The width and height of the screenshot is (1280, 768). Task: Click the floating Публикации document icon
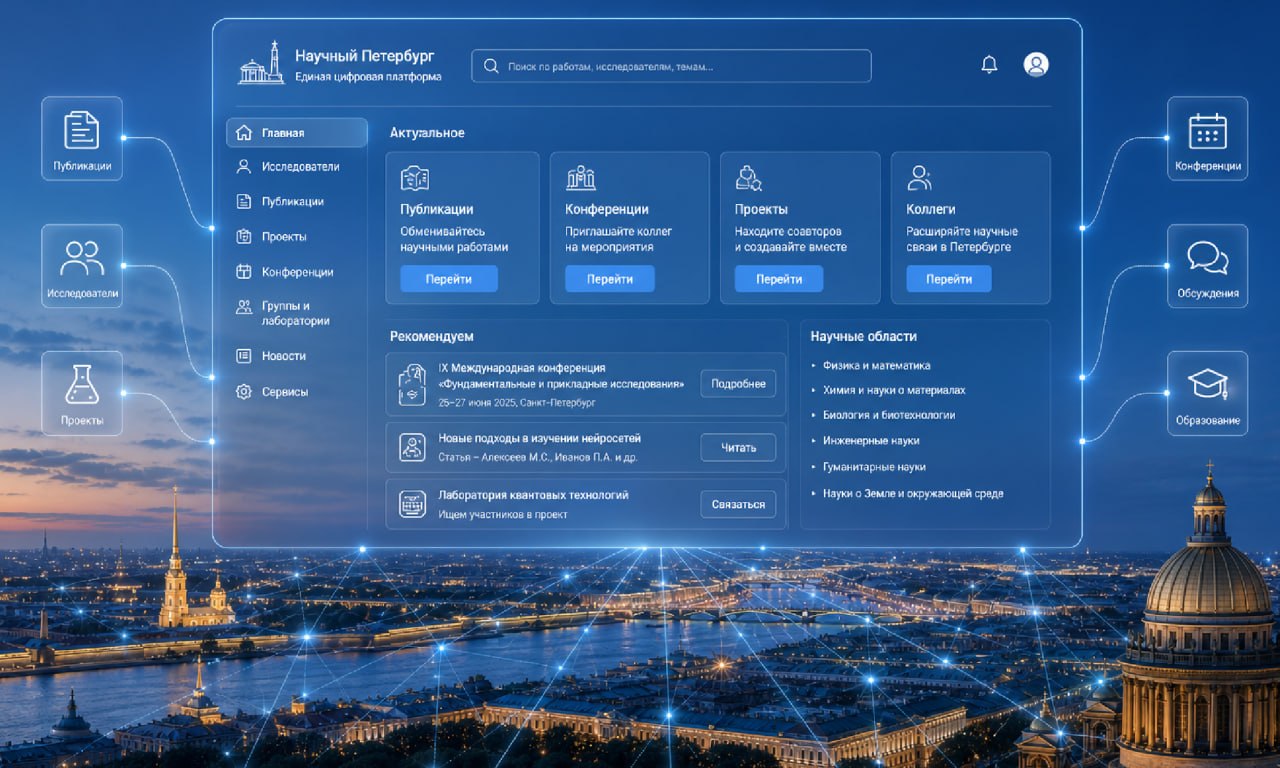point(82,130)
